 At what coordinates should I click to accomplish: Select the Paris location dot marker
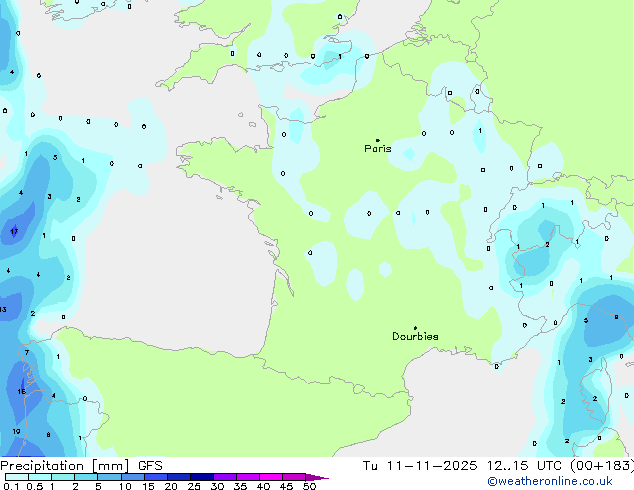pyautogui.click(x=378, y=140)
